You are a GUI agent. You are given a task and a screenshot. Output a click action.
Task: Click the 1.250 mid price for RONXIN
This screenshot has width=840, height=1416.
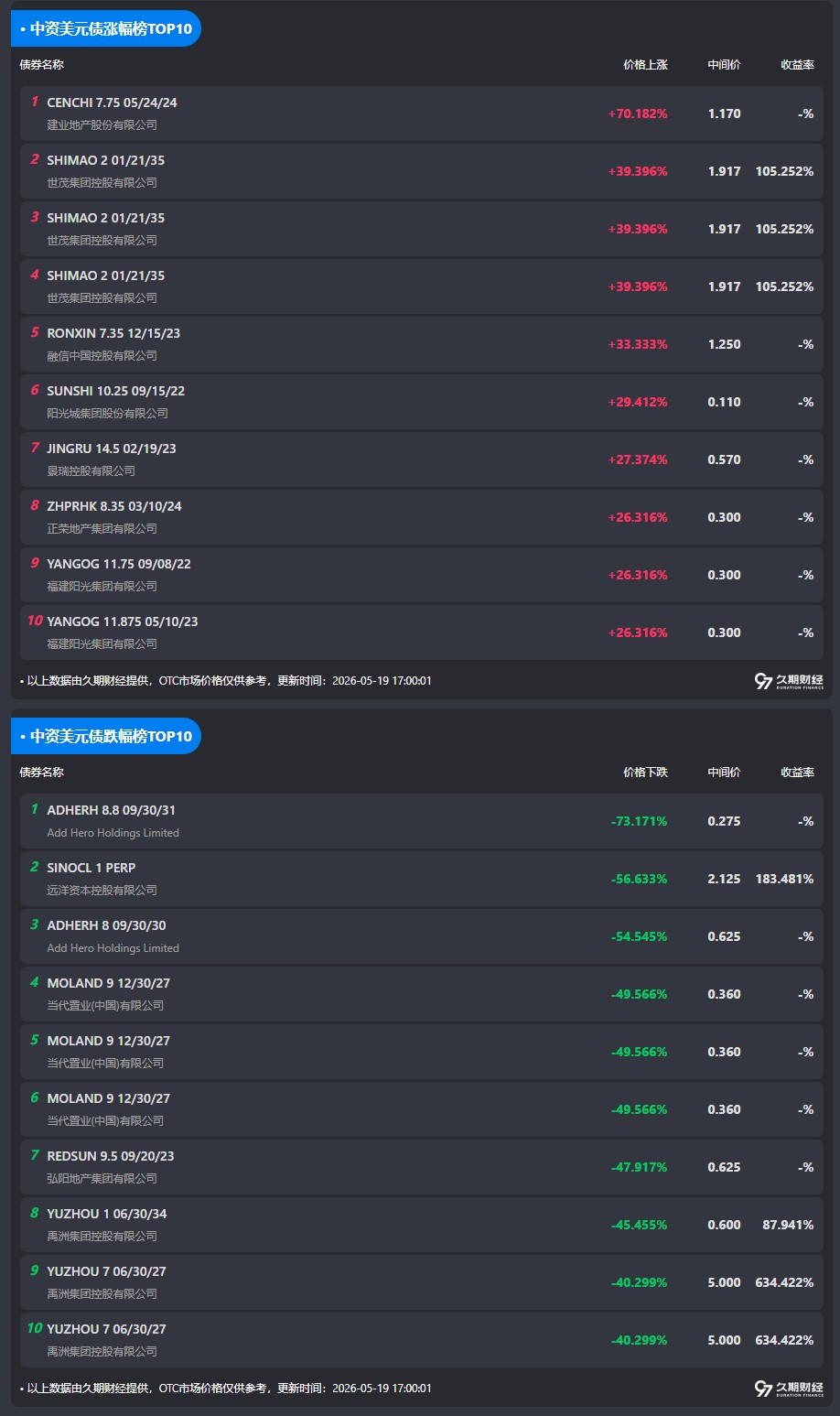[x=724, y=345]
